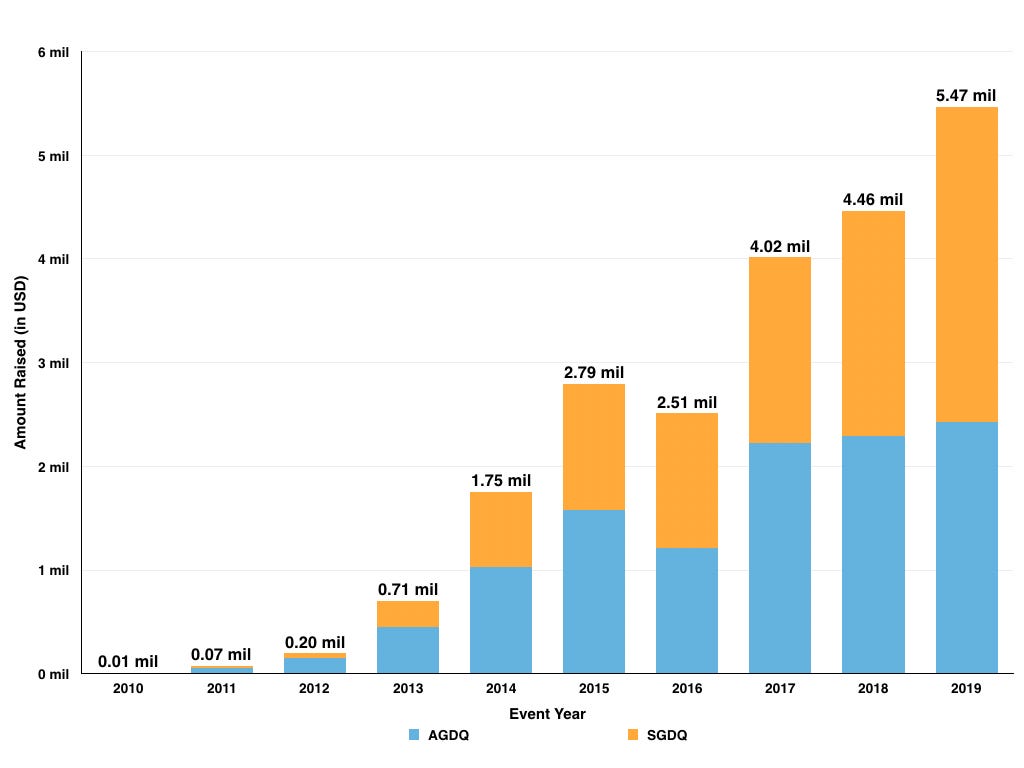Click the blue AGDQ segment of the 2016 bar
Image resolution: width=1024 pixels, height=768 pixels.
687,610
